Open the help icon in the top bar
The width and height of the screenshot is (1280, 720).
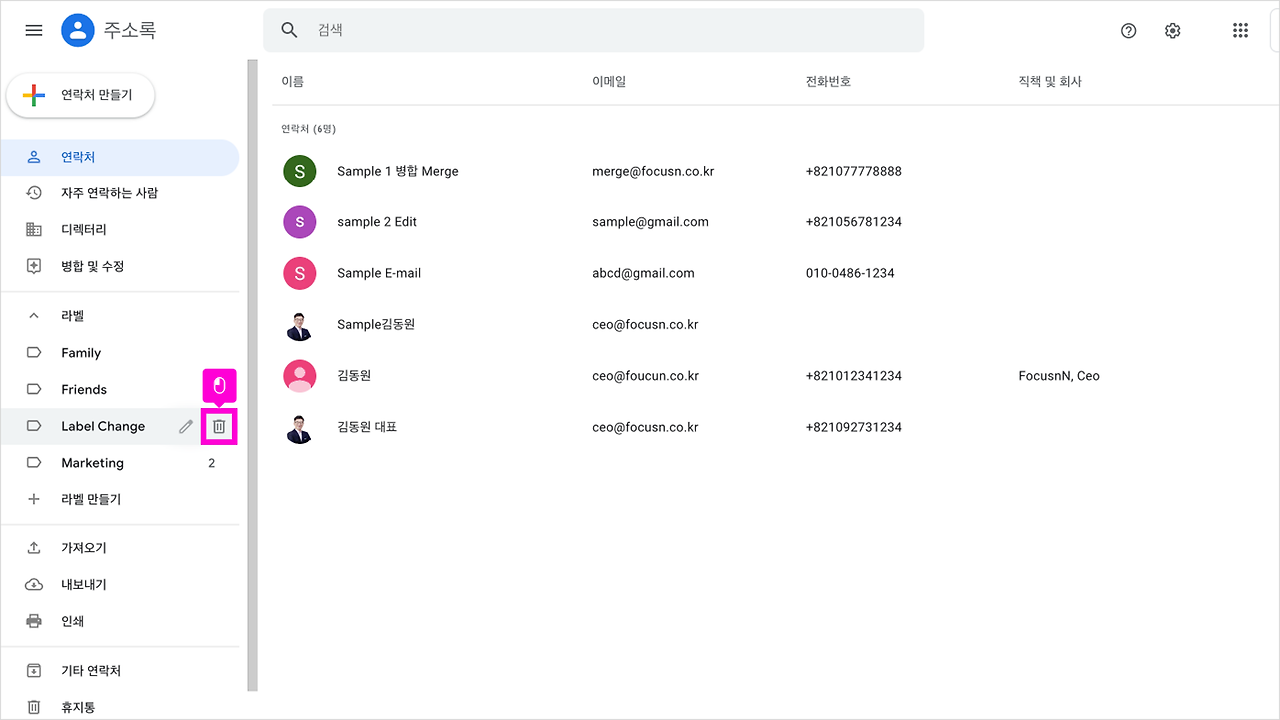1128,31
